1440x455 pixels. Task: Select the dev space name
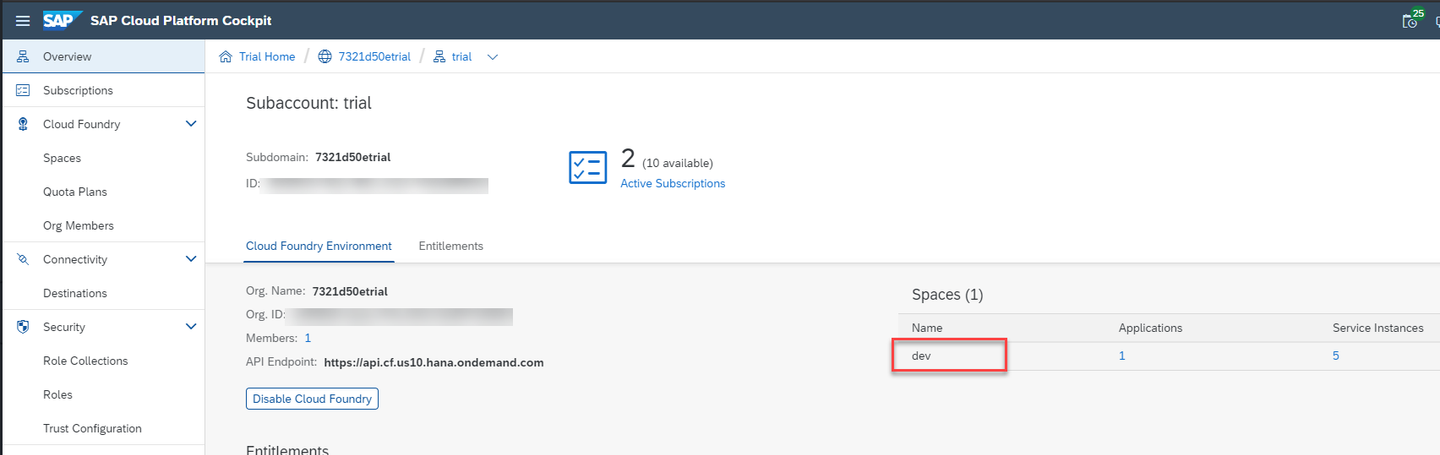[x=921, y=356]
